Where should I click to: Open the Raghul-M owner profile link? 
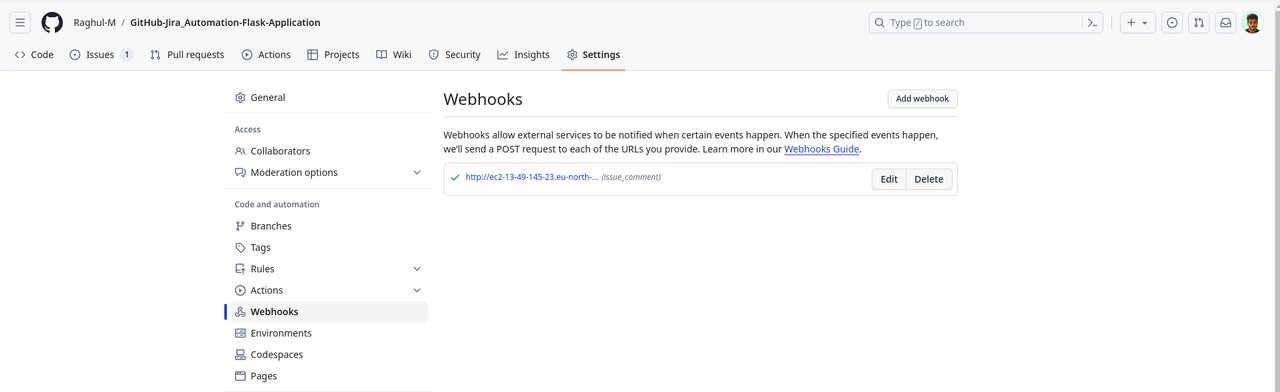[95, 22]
